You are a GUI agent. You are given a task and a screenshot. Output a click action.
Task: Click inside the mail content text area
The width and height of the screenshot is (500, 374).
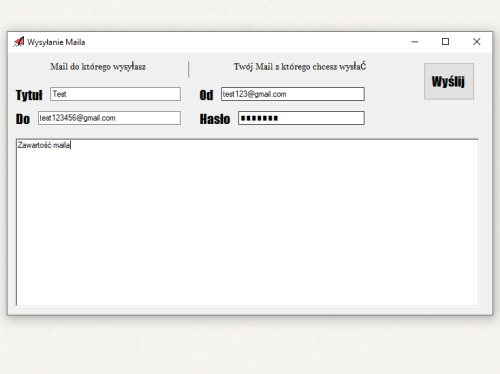(247, 222)
